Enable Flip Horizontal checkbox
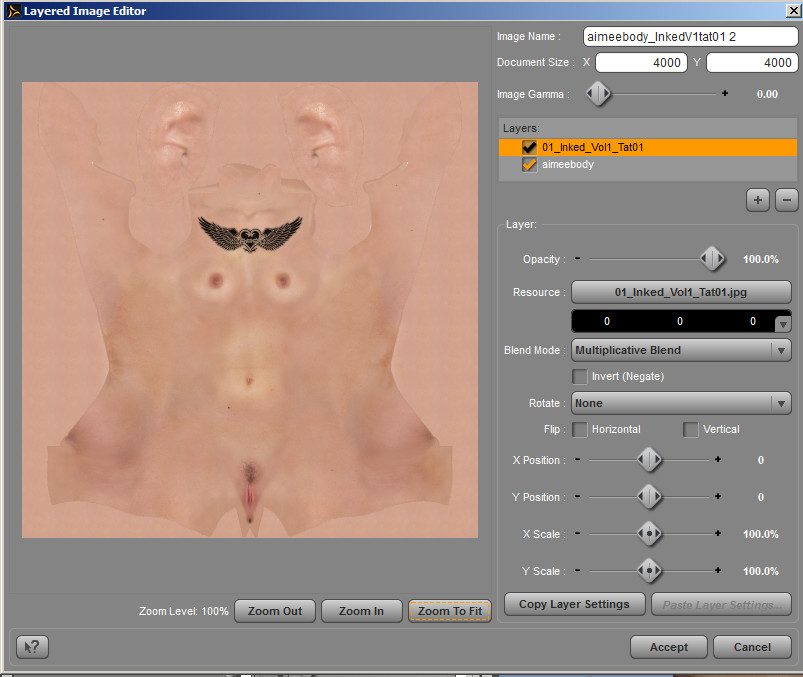 (x=580, y=429)
